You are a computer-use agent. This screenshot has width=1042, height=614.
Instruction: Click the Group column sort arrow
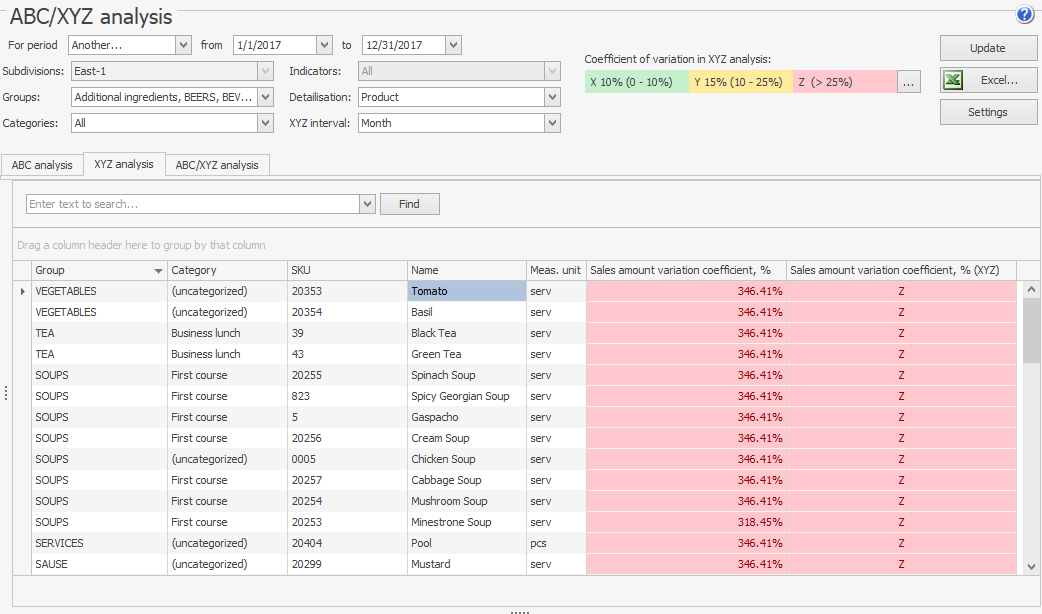point(158,271)
